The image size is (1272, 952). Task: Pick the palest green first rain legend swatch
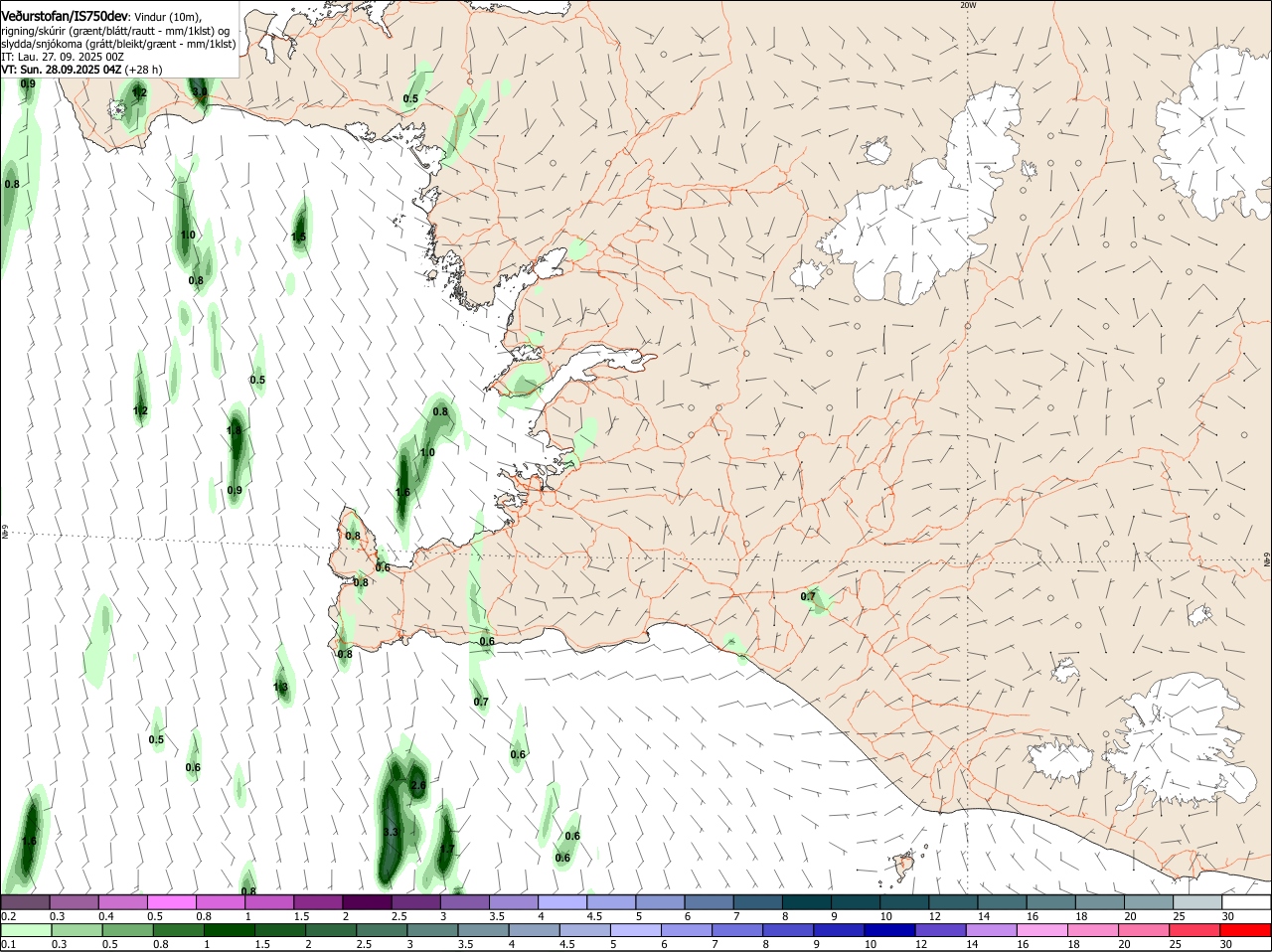25,930
